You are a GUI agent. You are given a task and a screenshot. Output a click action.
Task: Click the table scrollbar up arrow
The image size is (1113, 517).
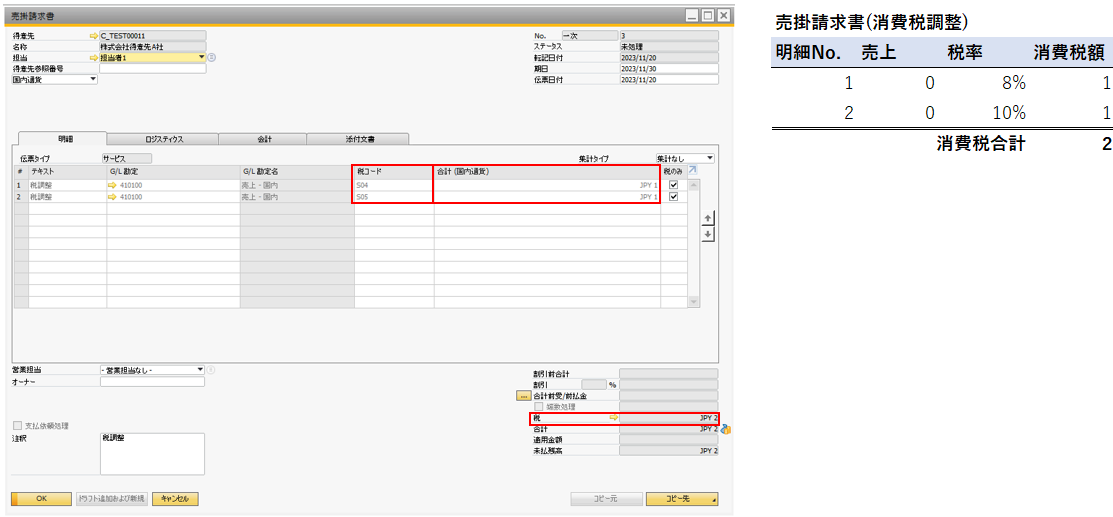[x=694, y=184]
